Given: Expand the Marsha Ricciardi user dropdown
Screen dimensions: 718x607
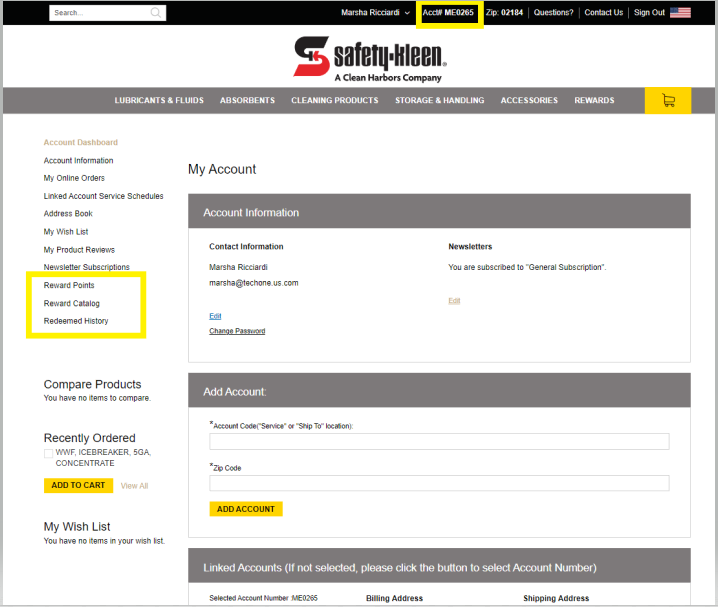Looking at the screenshot, I should click(375, 13).
